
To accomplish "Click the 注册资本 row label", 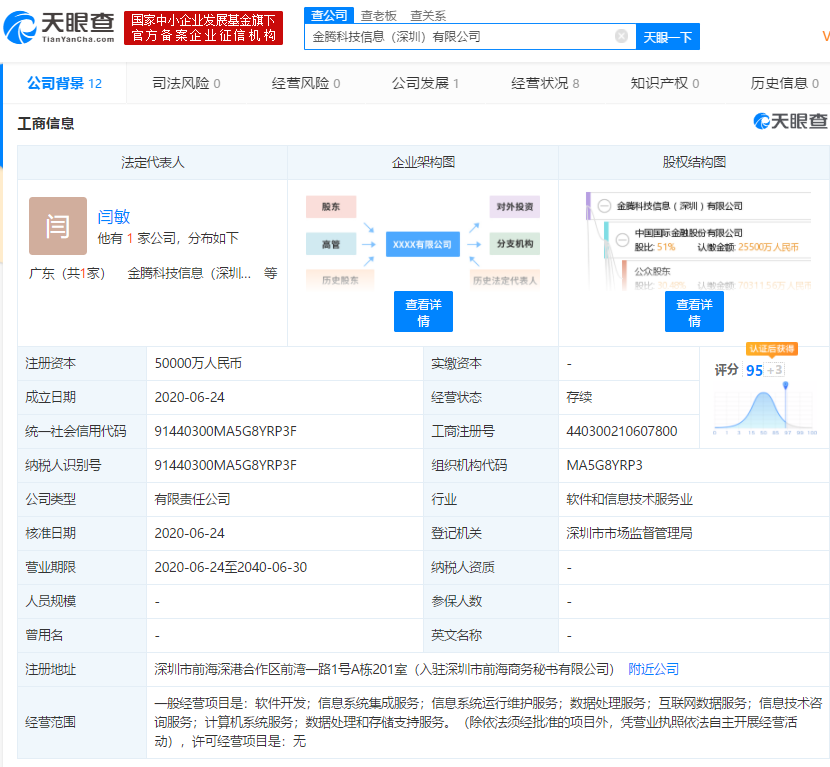I will pyautogui.click(x=51, y=363).
